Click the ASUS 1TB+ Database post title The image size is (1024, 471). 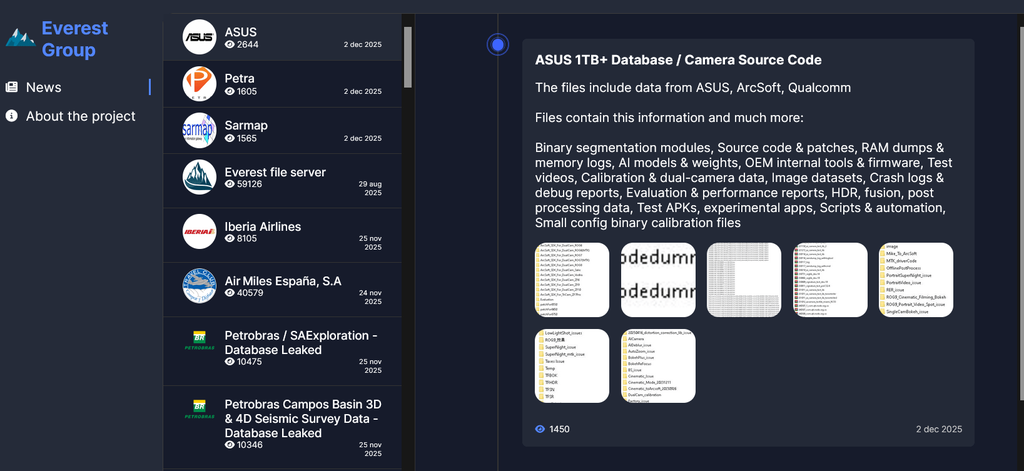pyautogui.click(x=678, y=60)
